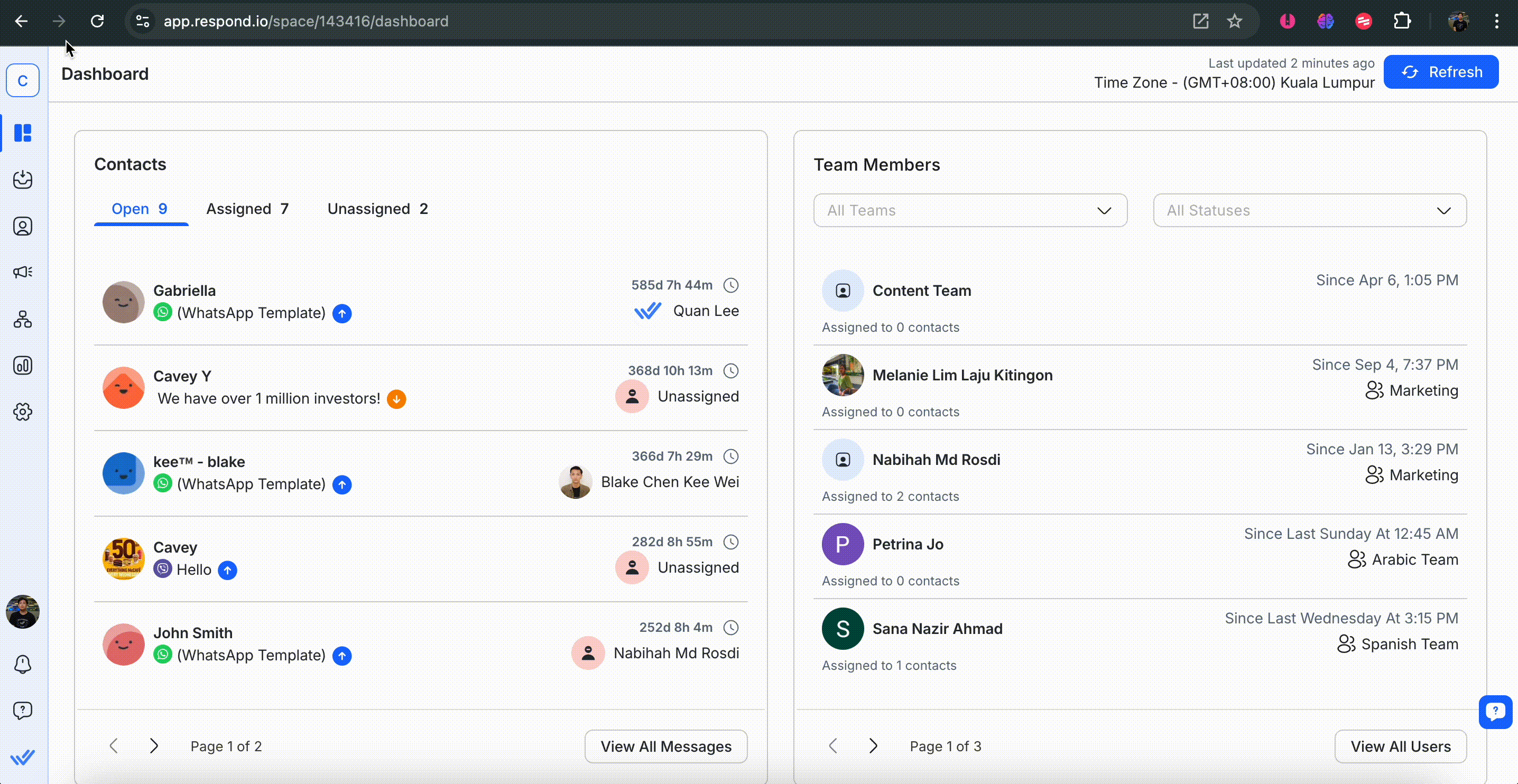This screenshot has height=784, width=1518.
Task: Open the Broadcasts megaphone icon
Action: [22, 272]
